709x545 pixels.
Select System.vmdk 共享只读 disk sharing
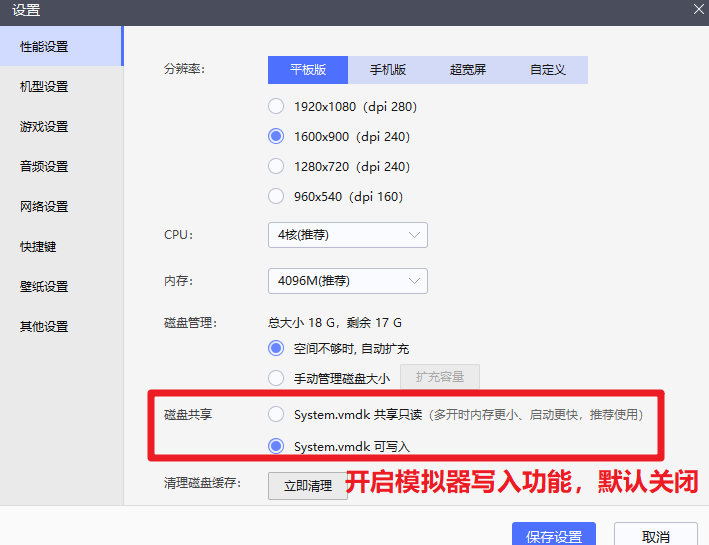[276, 414]
